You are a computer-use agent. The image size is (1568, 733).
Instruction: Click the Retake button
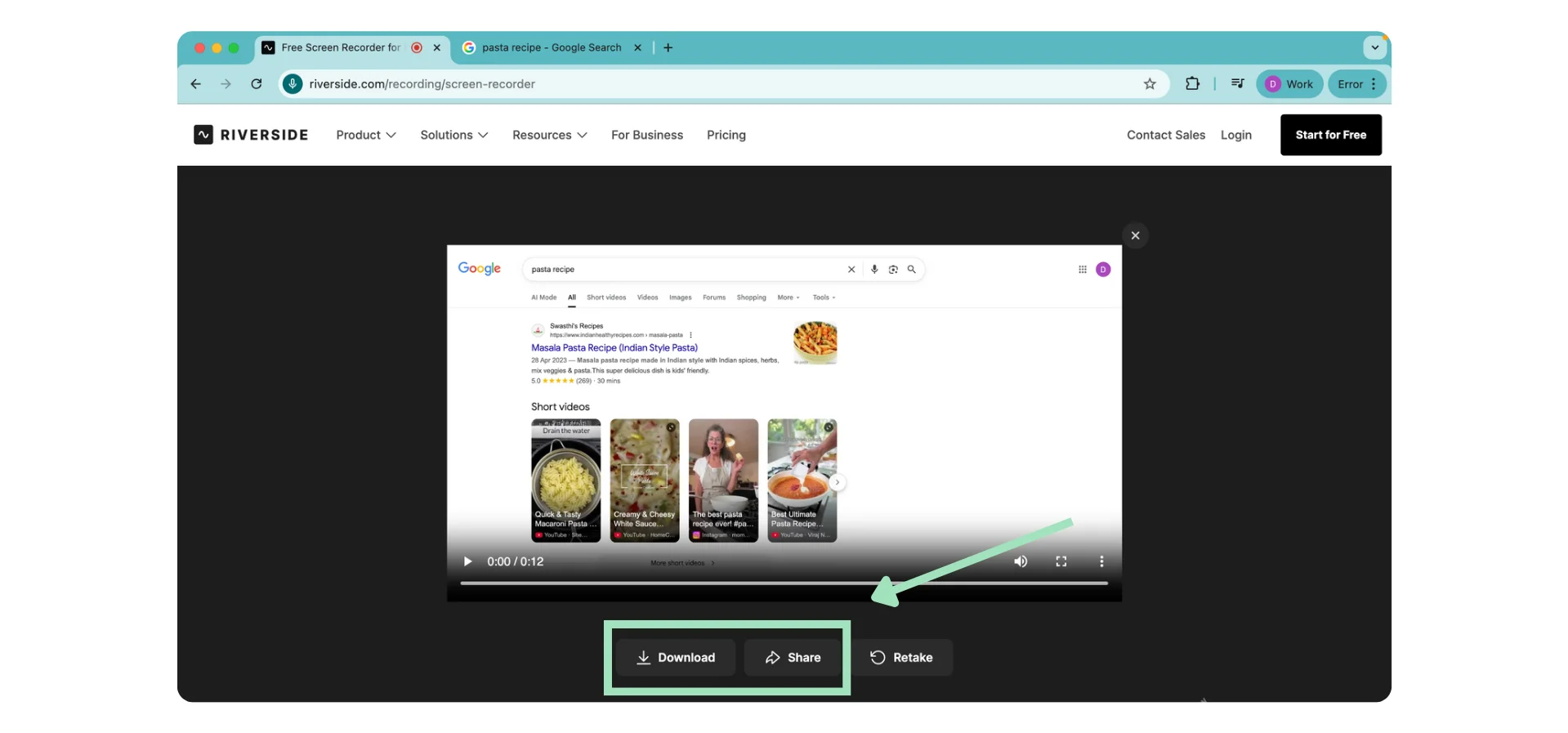click(901, 657)
